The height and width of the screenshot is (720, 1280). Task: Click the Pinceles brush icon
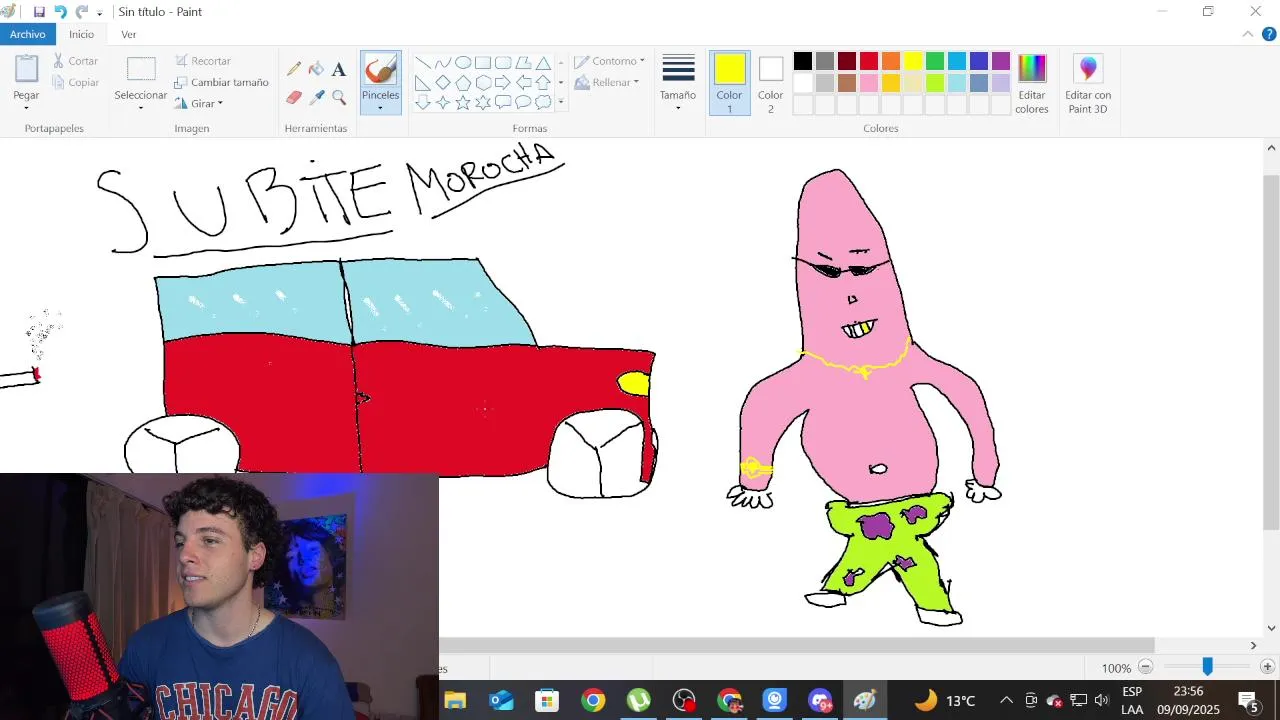(380, 69)
